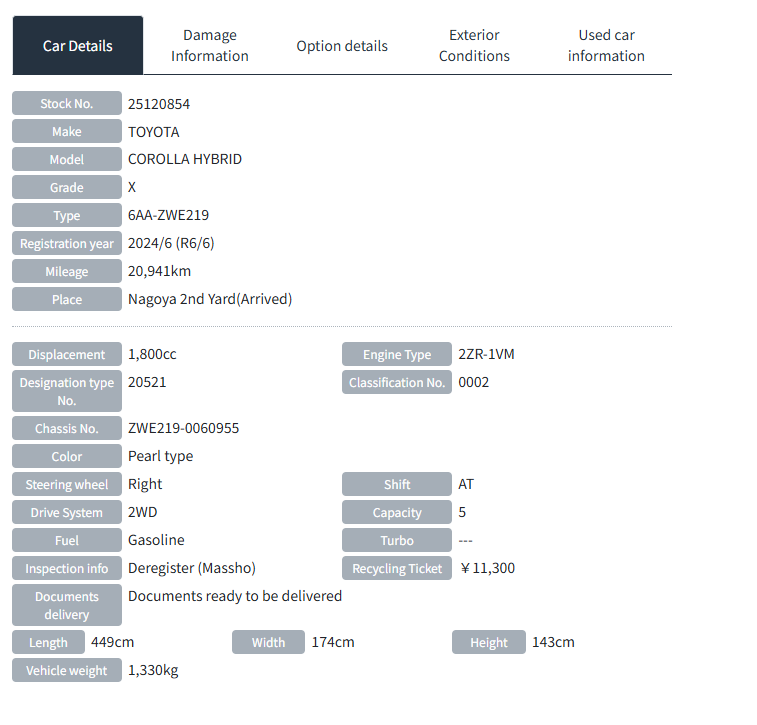Image resolution: width=757 pixels, height=725 pixels.
Task: Click the Inspection info label
Action: [x=66, y=569]
